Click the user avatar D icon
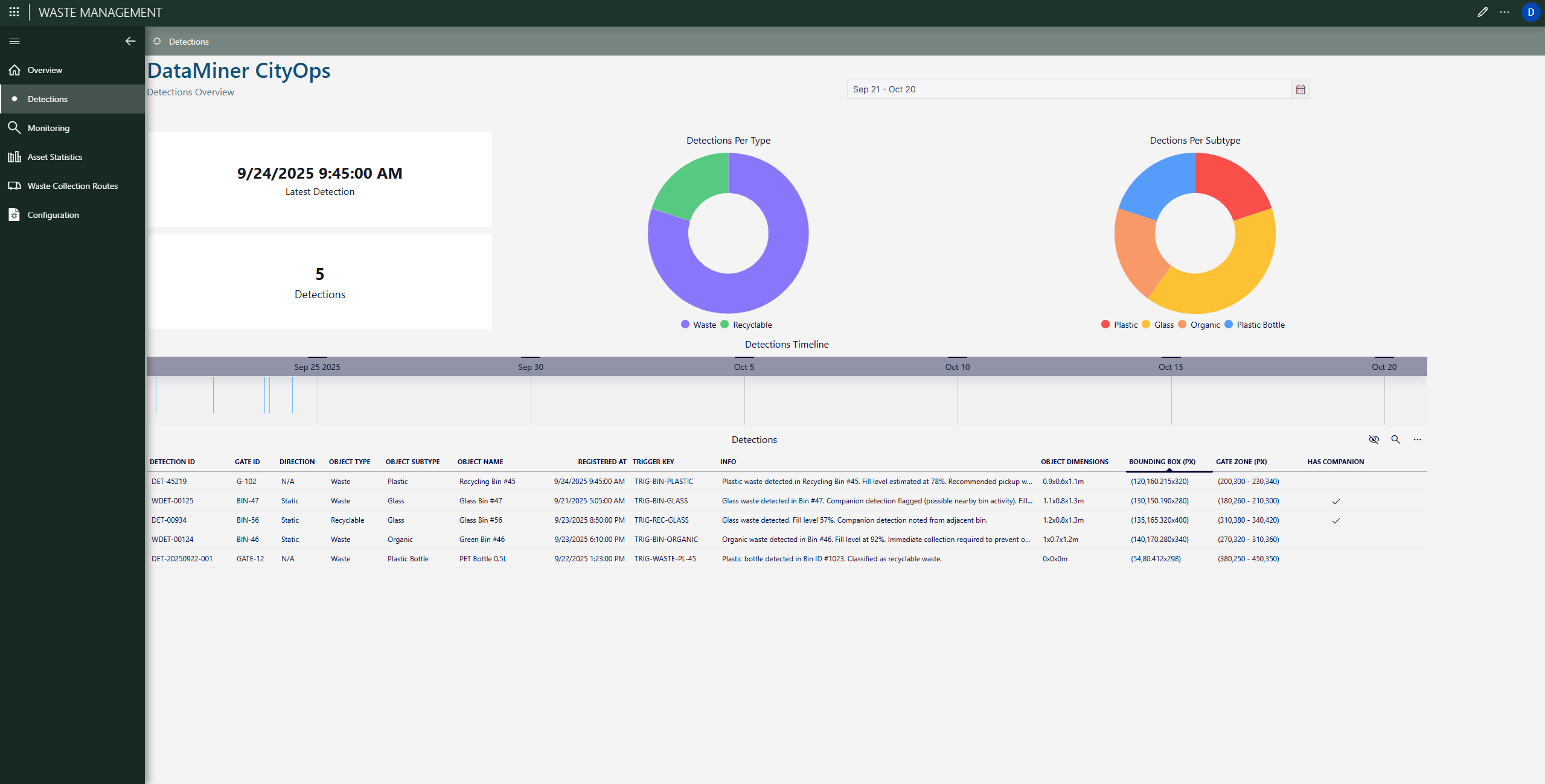Screen dimensions: 1545x784 coord(1531,12)
